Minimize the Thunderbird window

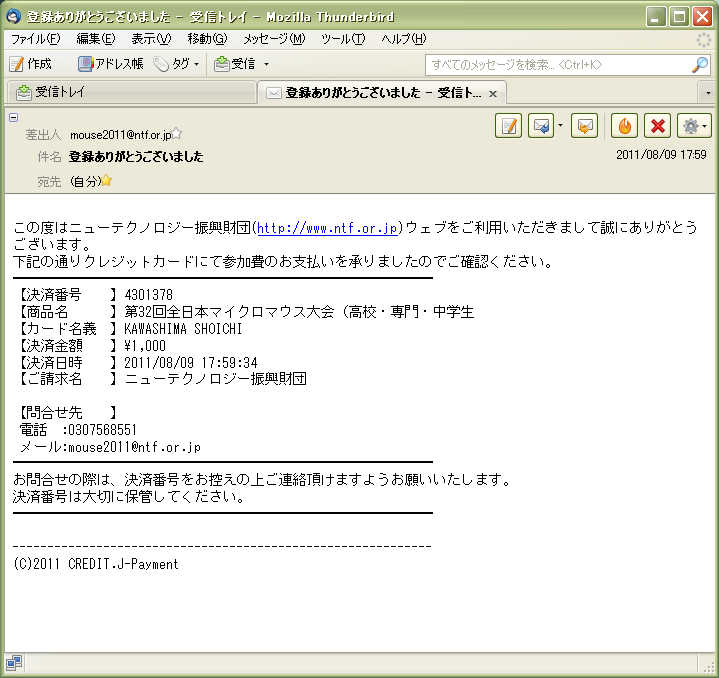point(656,17)
